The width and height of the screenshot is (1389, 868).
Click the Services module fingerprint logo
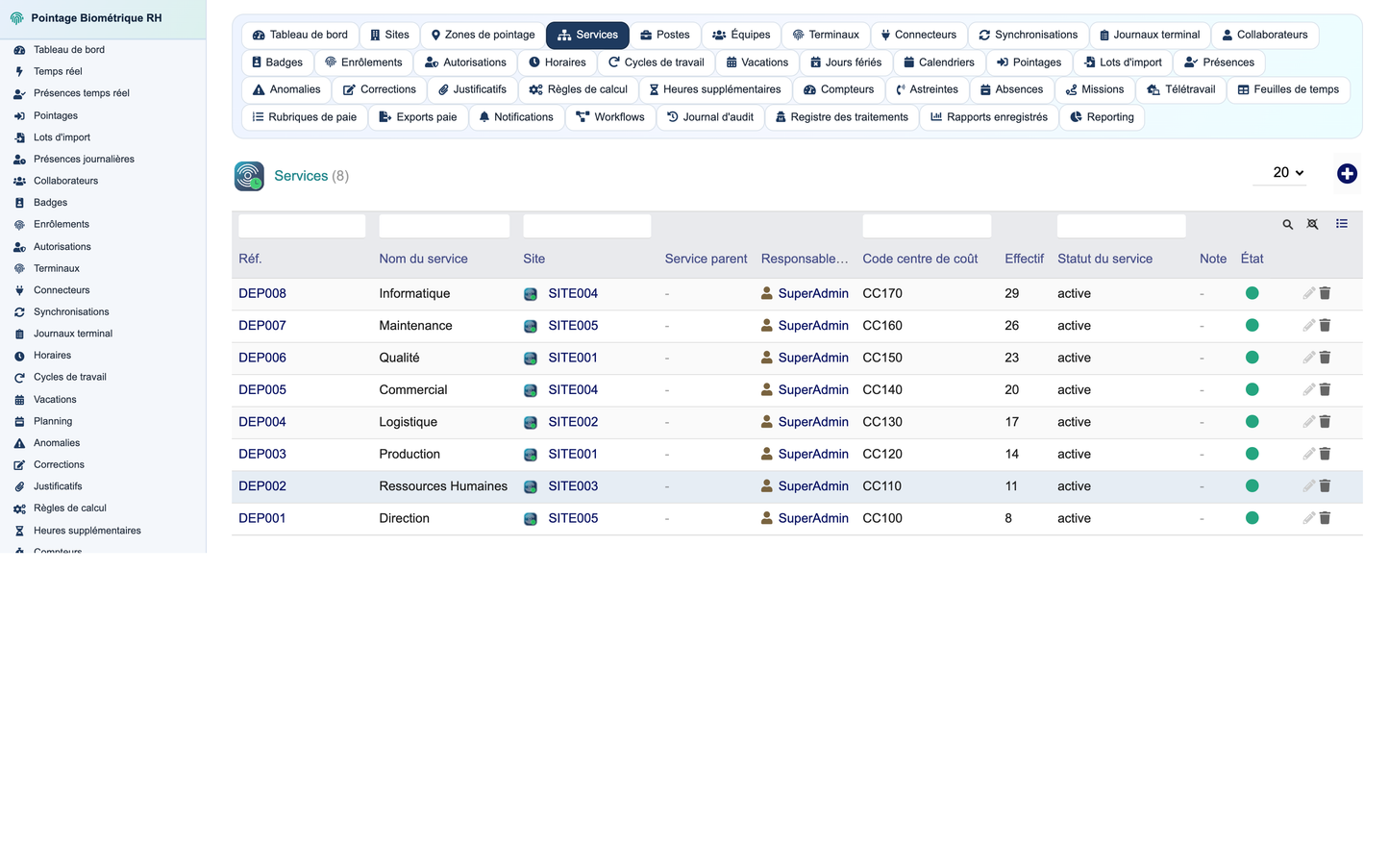tap(249, 176)
